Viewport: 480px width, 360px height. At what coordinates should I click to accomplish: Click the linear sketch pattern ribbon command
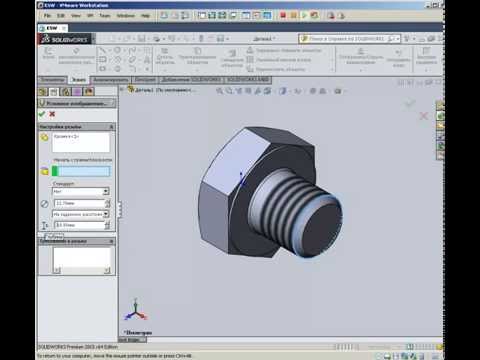coord(279,60)
